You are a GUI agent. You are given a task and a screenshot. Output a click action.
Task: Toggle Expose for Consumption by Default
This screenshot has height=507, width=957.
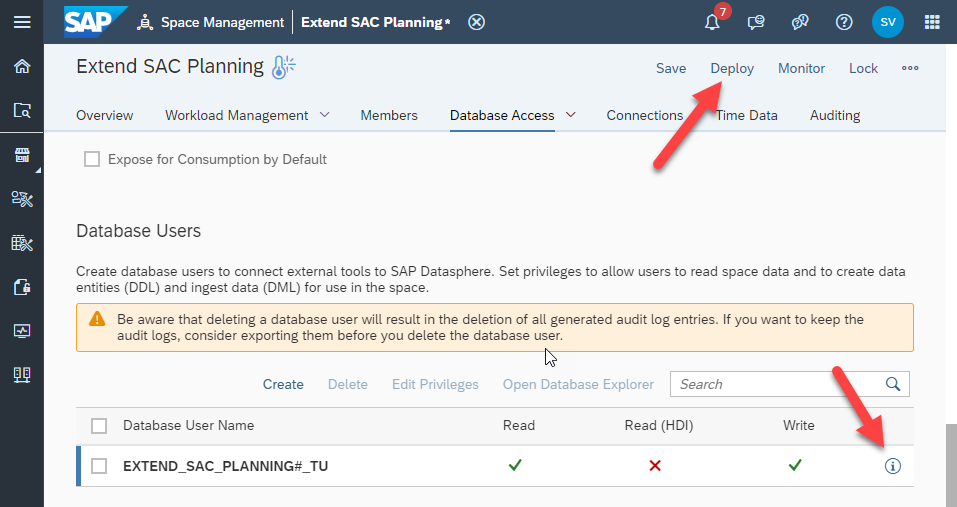tap(92, 159)
